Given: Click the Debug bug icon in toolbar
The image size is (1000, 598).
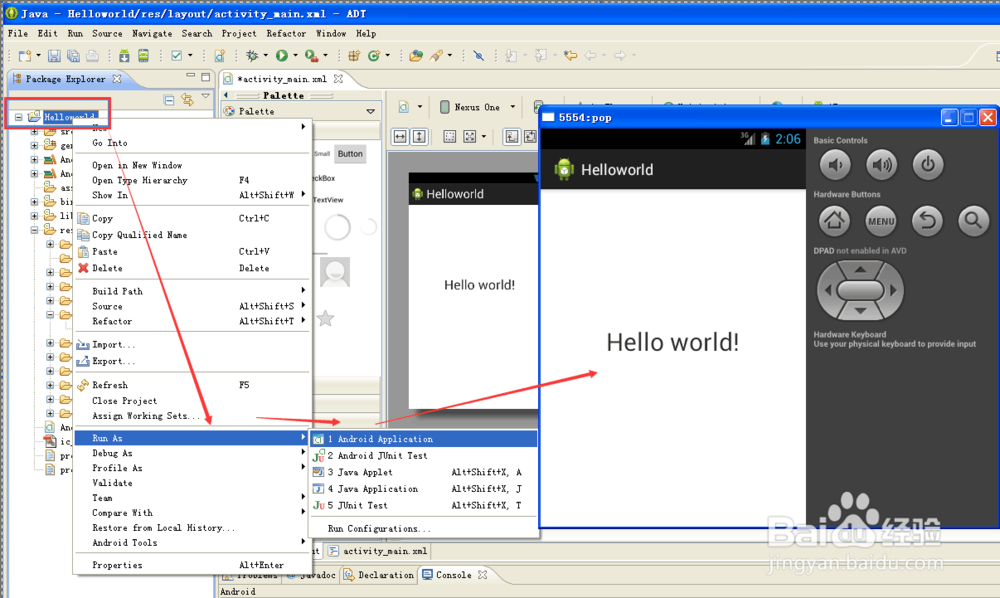Looking at the screenshot, I should [253, 56].
